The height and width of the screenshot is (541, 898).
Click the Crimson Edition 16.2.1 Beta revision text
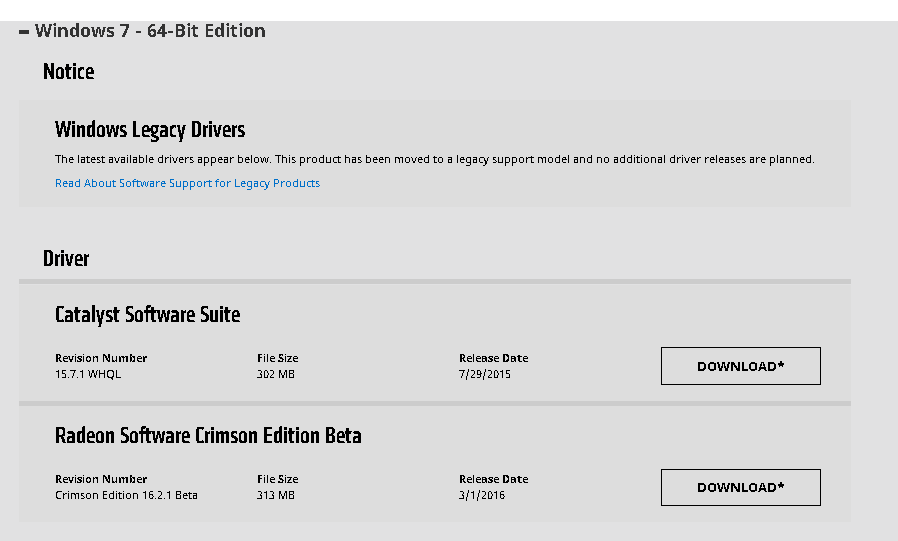(126, 496)
